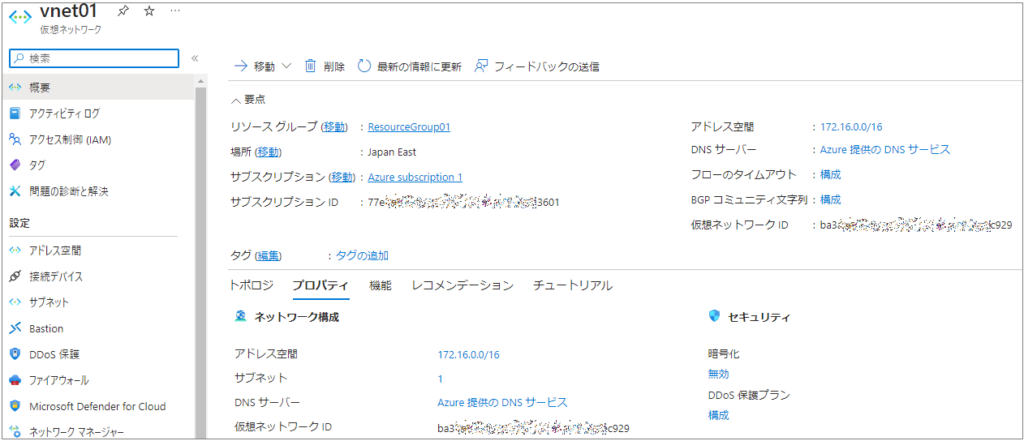This screenshot has width=1024, height=441.
Task: Click the sidebar scroll up arrow
Action: (x=200, y=80)
